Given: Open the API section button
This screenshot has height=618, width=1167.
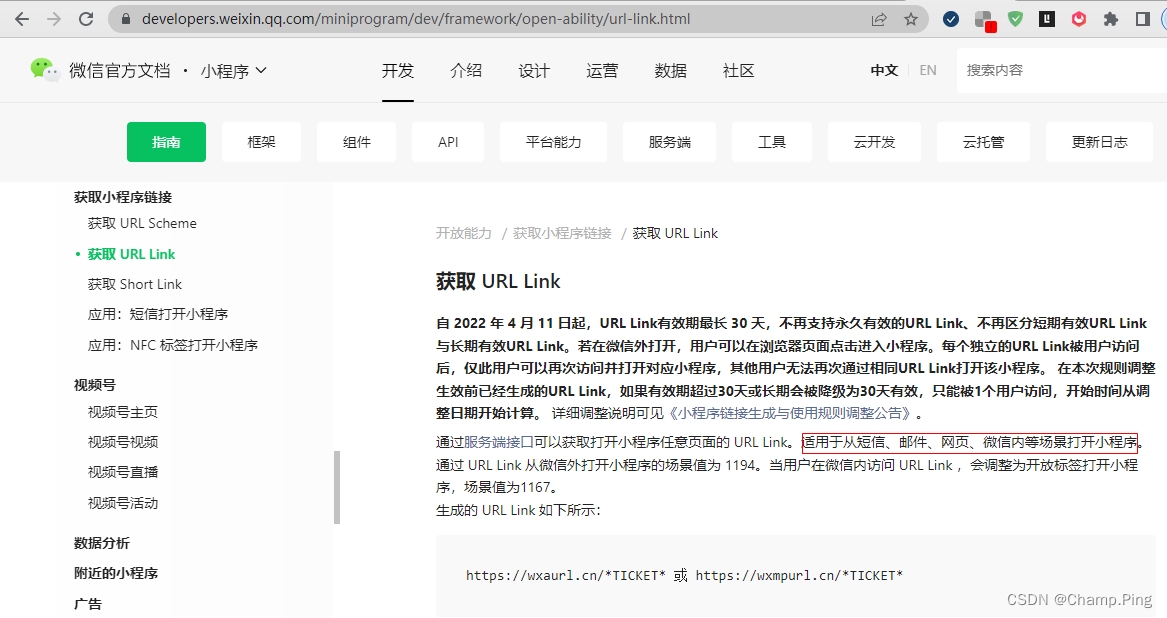Looking at the screenshot, I should point(448,142).
